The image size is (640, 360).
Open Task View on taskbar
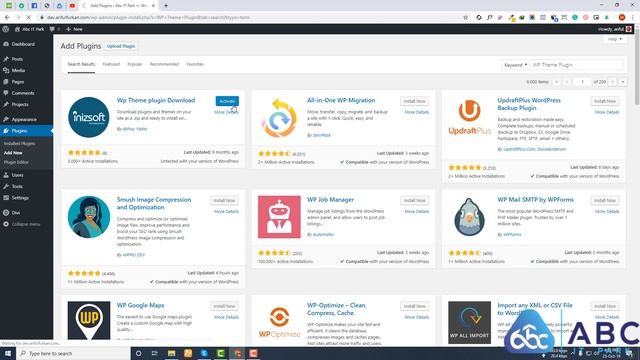(x=155, y=353)
